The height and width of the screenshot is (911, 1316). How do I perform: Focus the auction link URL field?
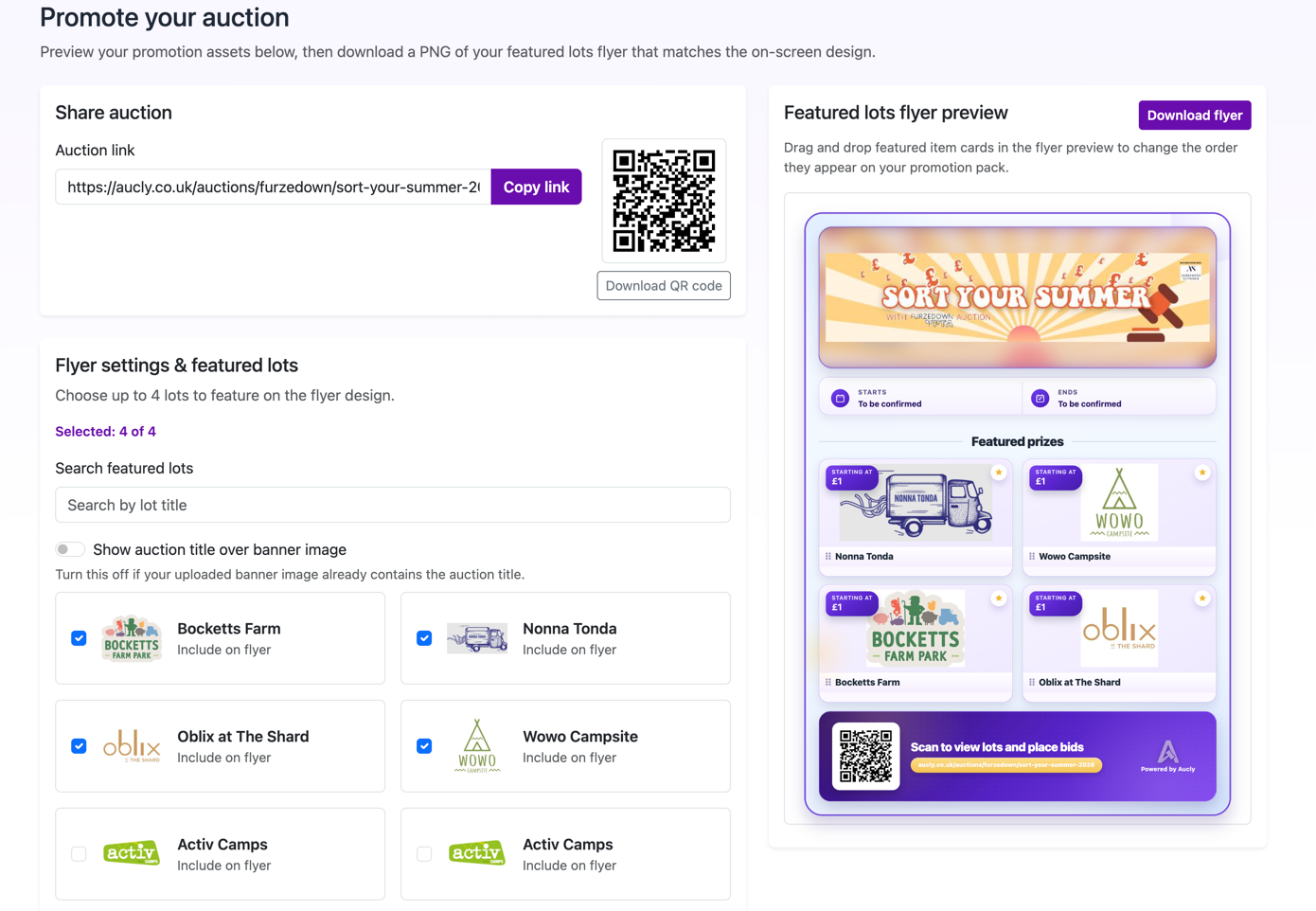(x=274, y=188)
